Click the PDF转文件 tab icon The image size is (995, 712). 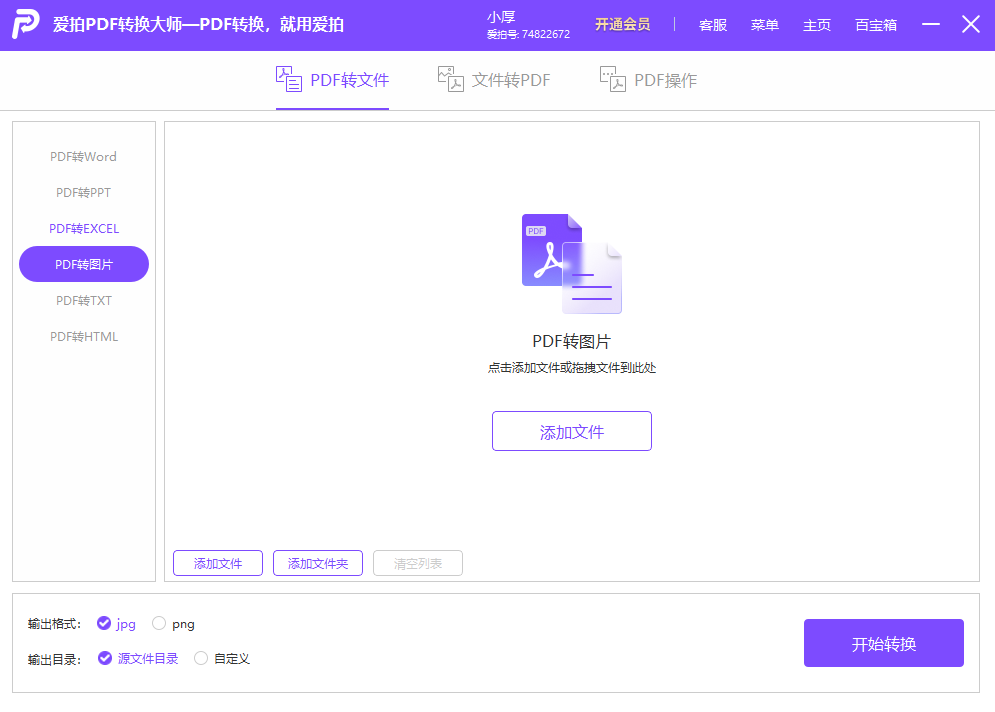pos(289,79)
